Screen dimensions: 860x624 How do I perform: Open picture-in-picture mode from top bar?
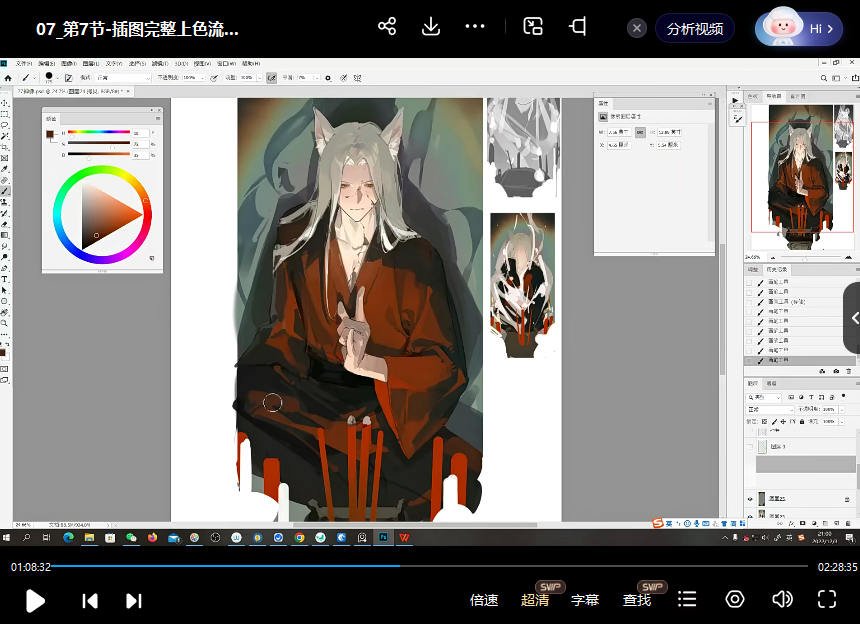(533, 27)
